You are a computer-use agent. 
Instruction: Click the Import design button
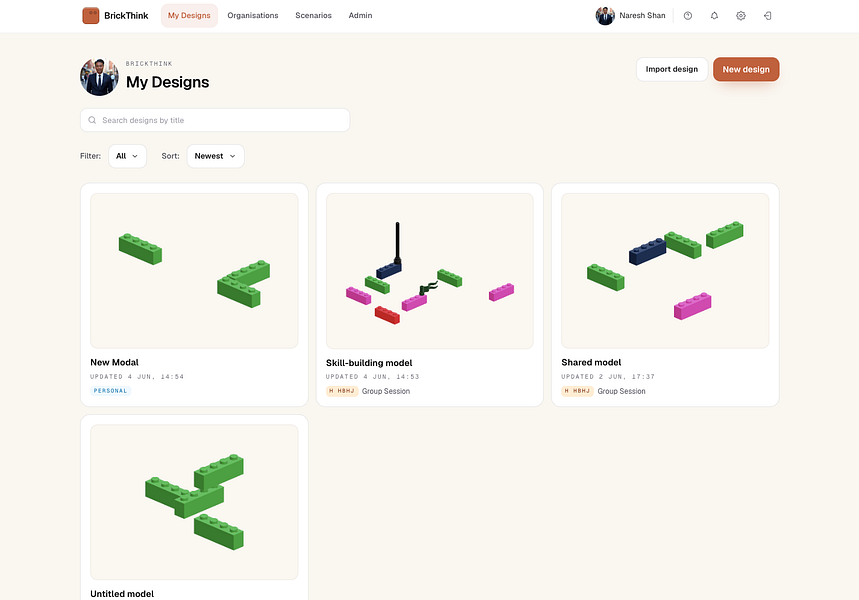click(x=672, y=69)
